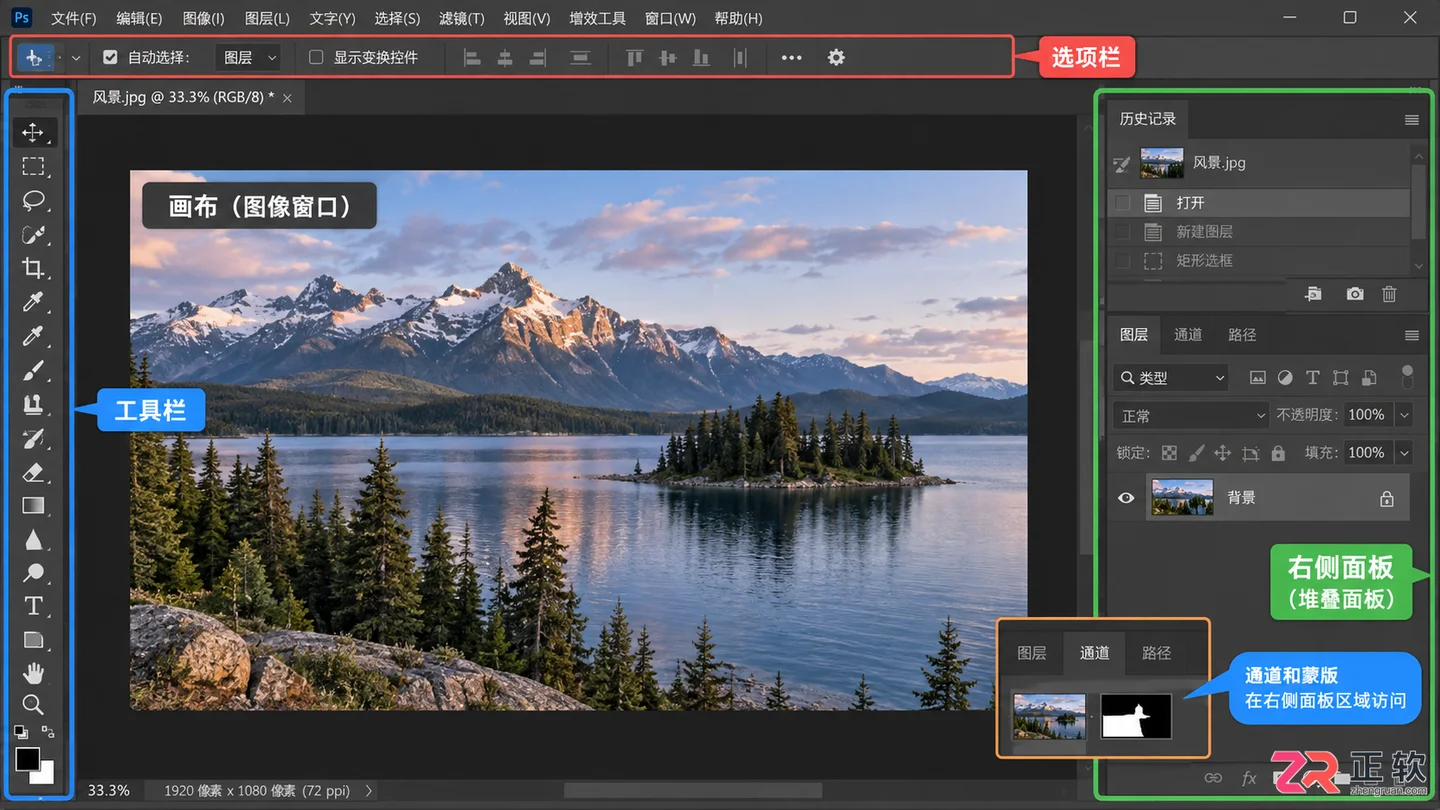Create a new snapshot with camera icon
The image size is (1440, 810).
pos(1354,294)
